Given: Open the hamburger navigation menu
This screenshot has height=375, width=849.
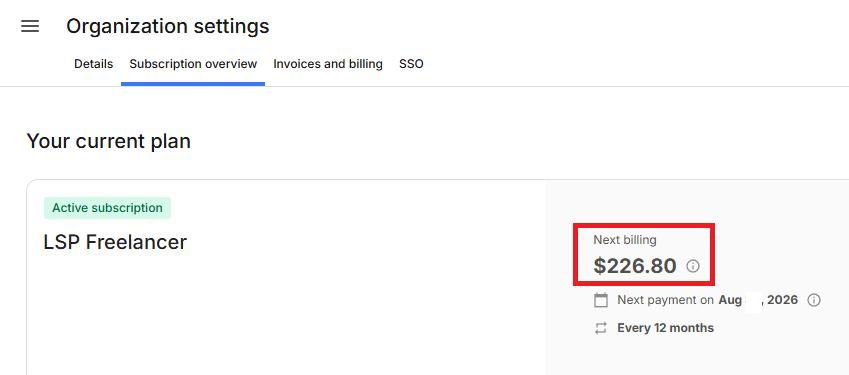Looking at the screenshot, I should 30,26.
